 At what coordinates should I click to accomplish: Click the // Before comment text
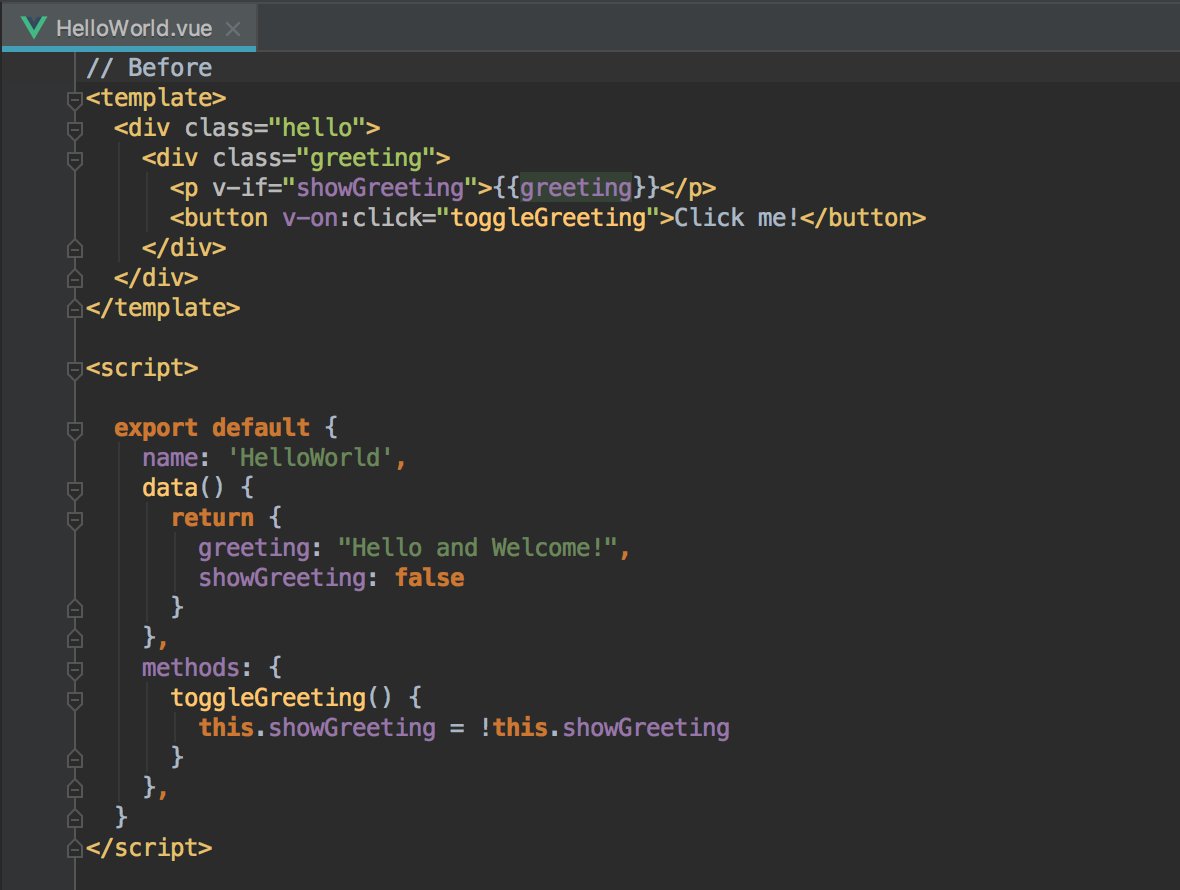[x=149, y=68]
